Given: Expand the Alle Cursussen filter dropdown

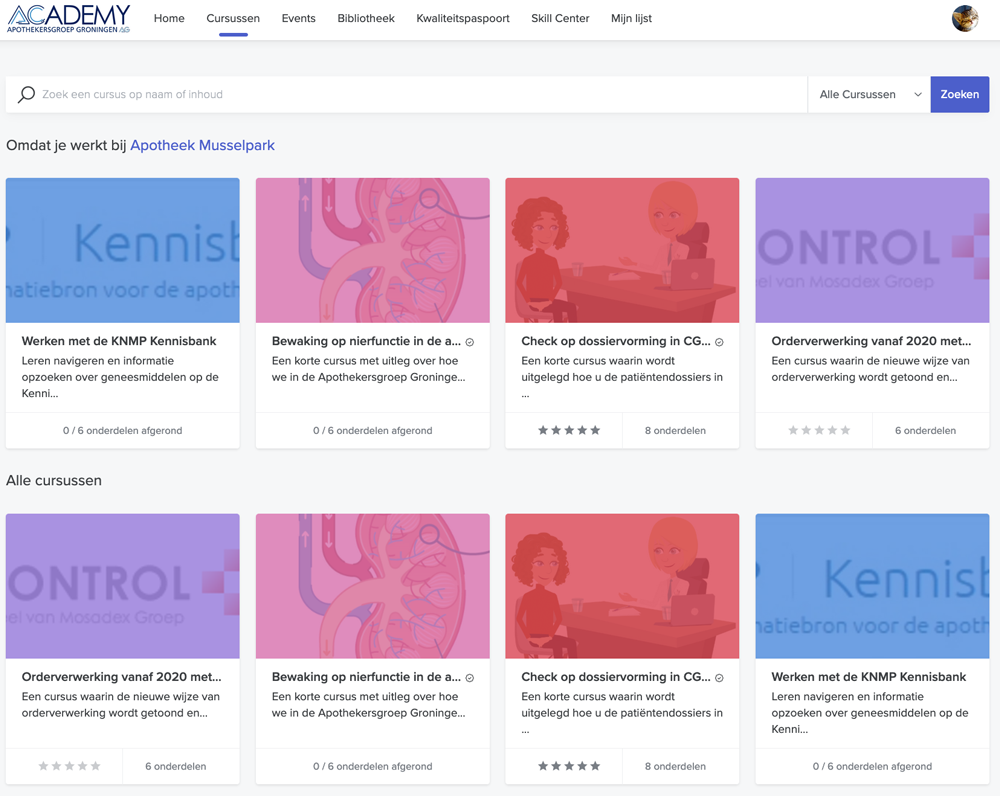Looking at the screenshot, I should click(x=869, y=94).
